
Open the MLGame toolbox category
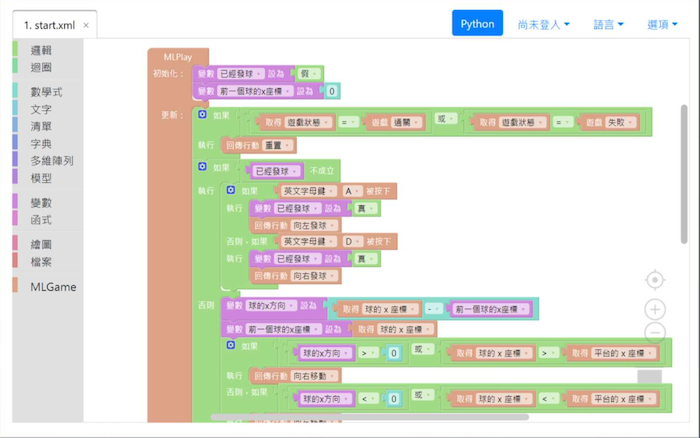[53, 286]
